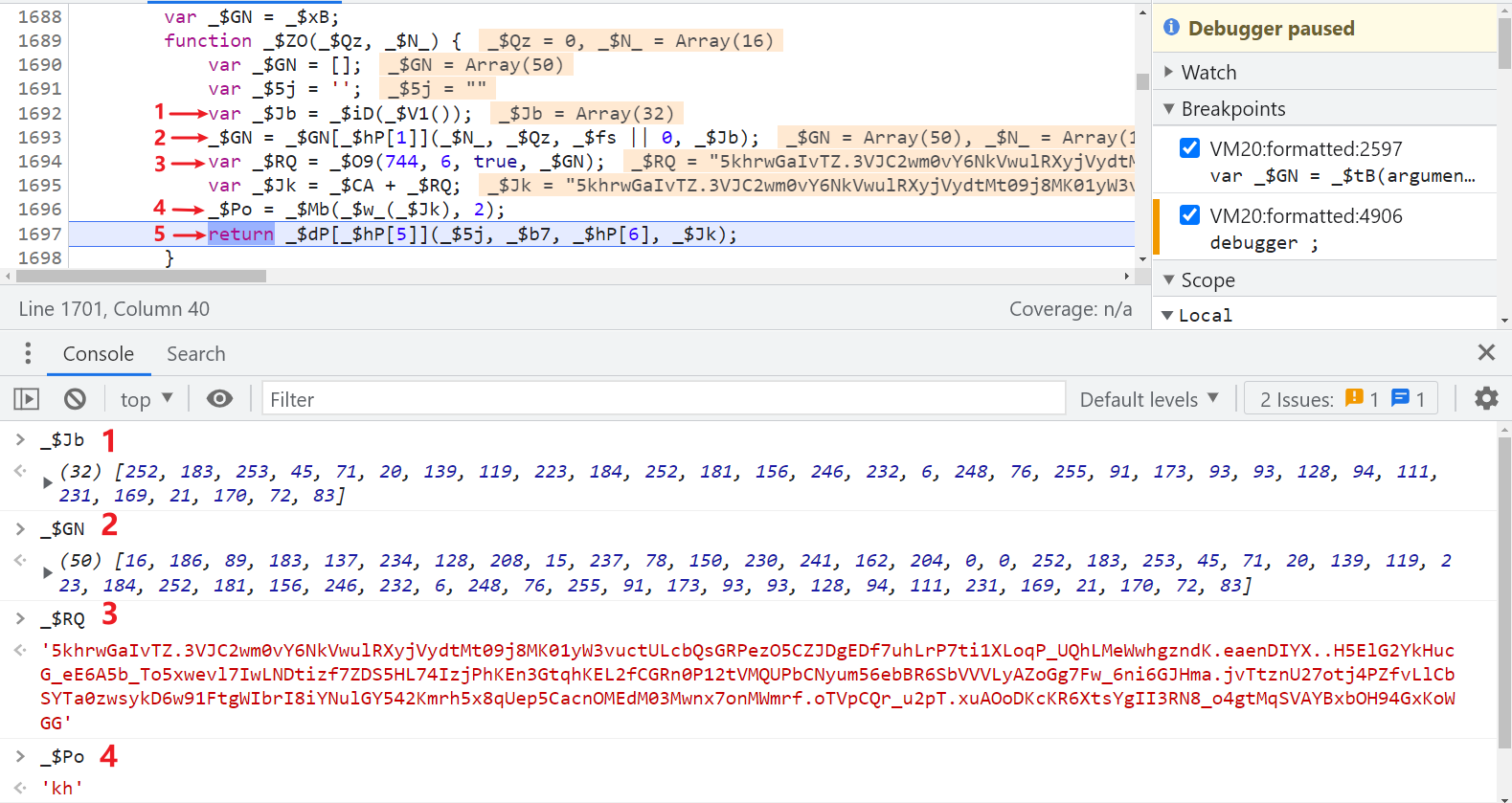Uncheck breakpoint VM20:formatted:2597
Image resolution: width=1512 pixels, height=803 pixels.
click(x=1189, y=148)
